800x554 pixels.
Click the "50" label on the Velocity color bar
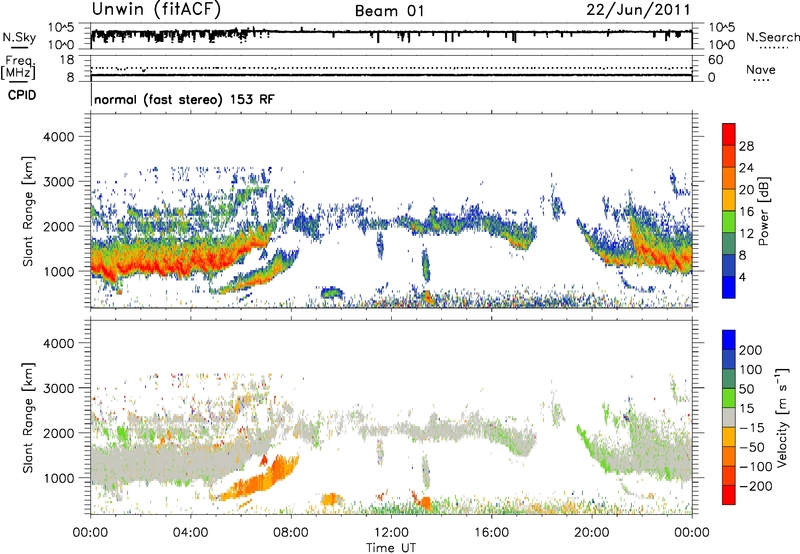[x=746, y=389]
